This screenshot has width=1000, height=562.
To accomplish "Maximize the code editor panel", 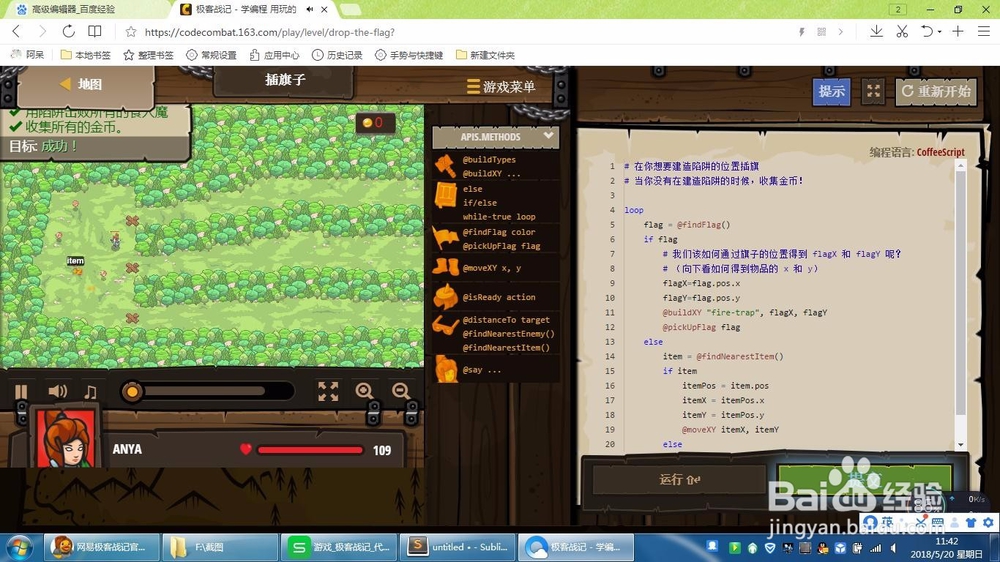I will pyautogui.click(x=873, y=91).
